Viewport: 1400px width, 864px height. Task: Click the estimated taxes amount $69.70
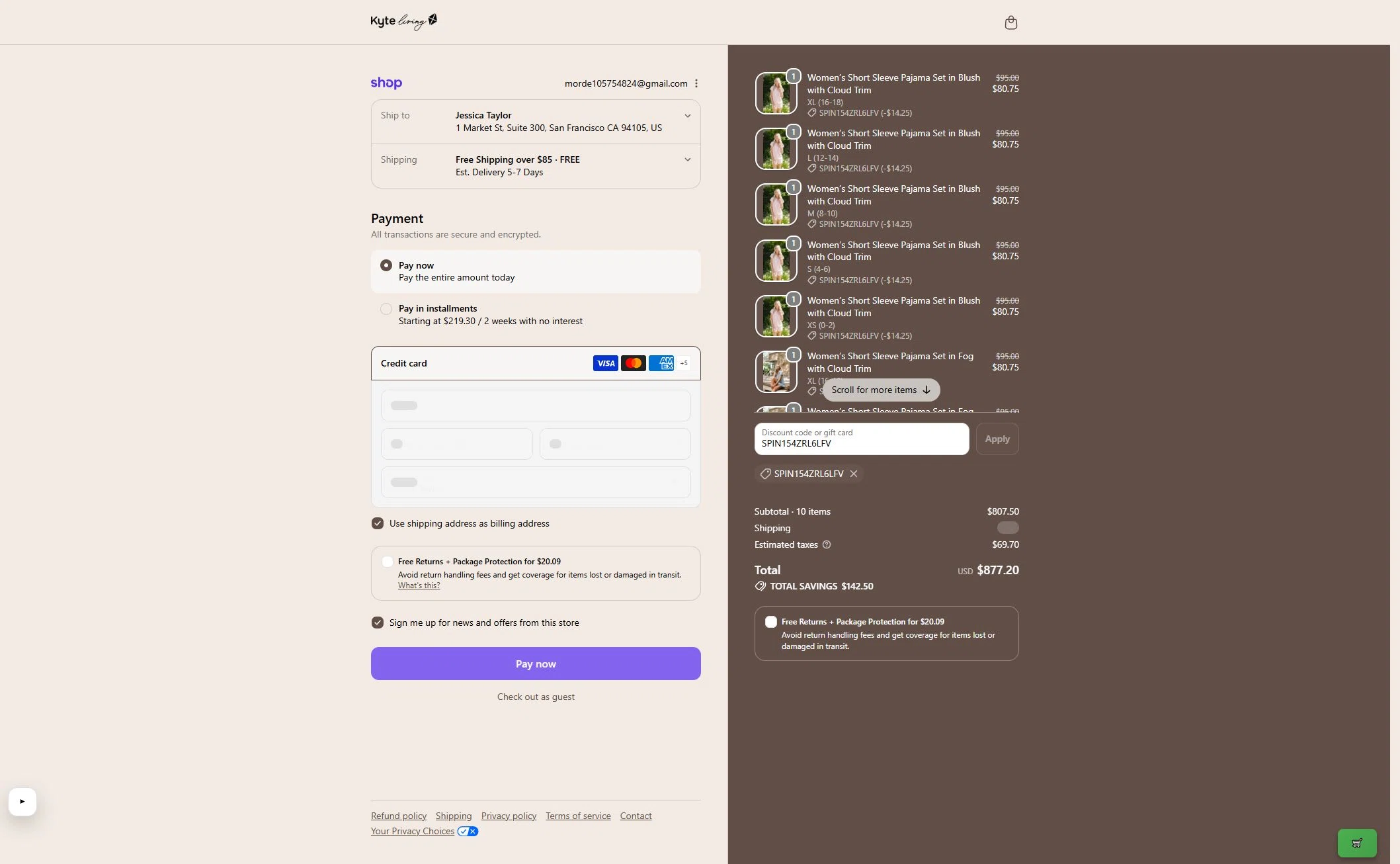[1005, 544]
